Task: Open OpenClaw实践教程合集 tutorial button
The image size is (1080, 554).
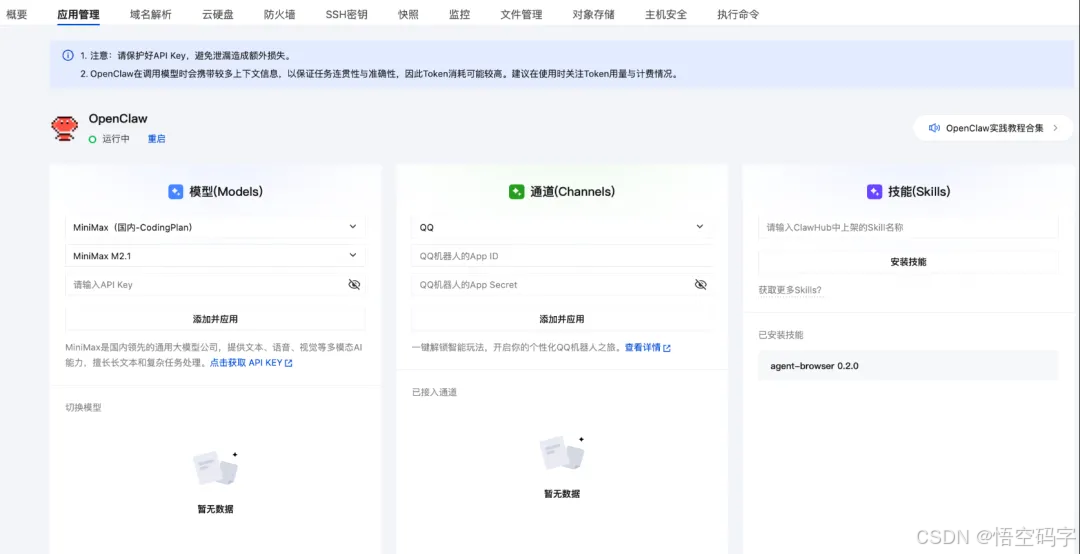Action: (x=993, y=128)
